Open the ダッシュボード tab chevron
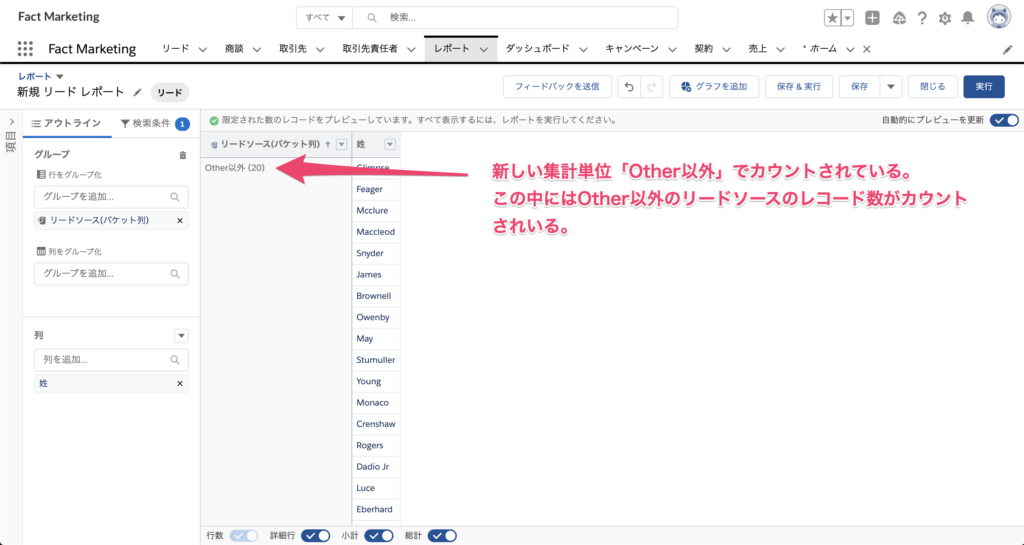The height and width of the screenshot is (545, 1024). click(x=583, y=49)
